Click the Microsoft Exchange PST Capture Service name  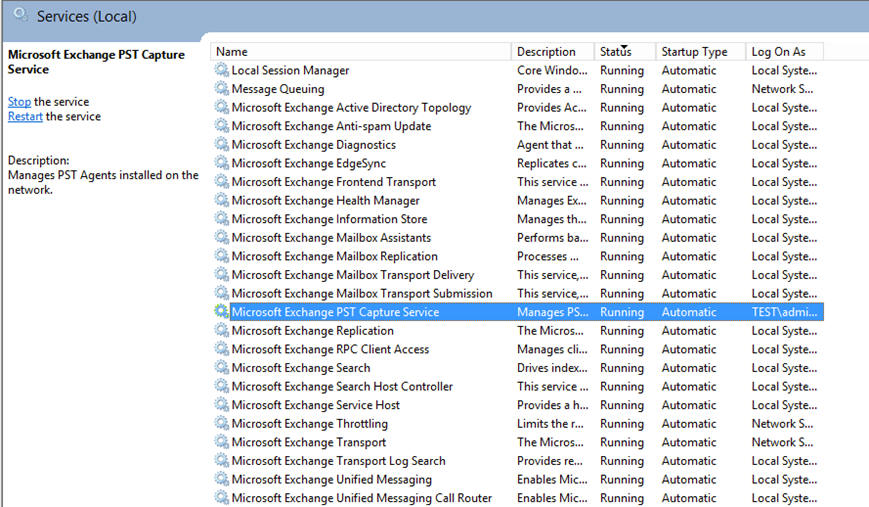335,312
